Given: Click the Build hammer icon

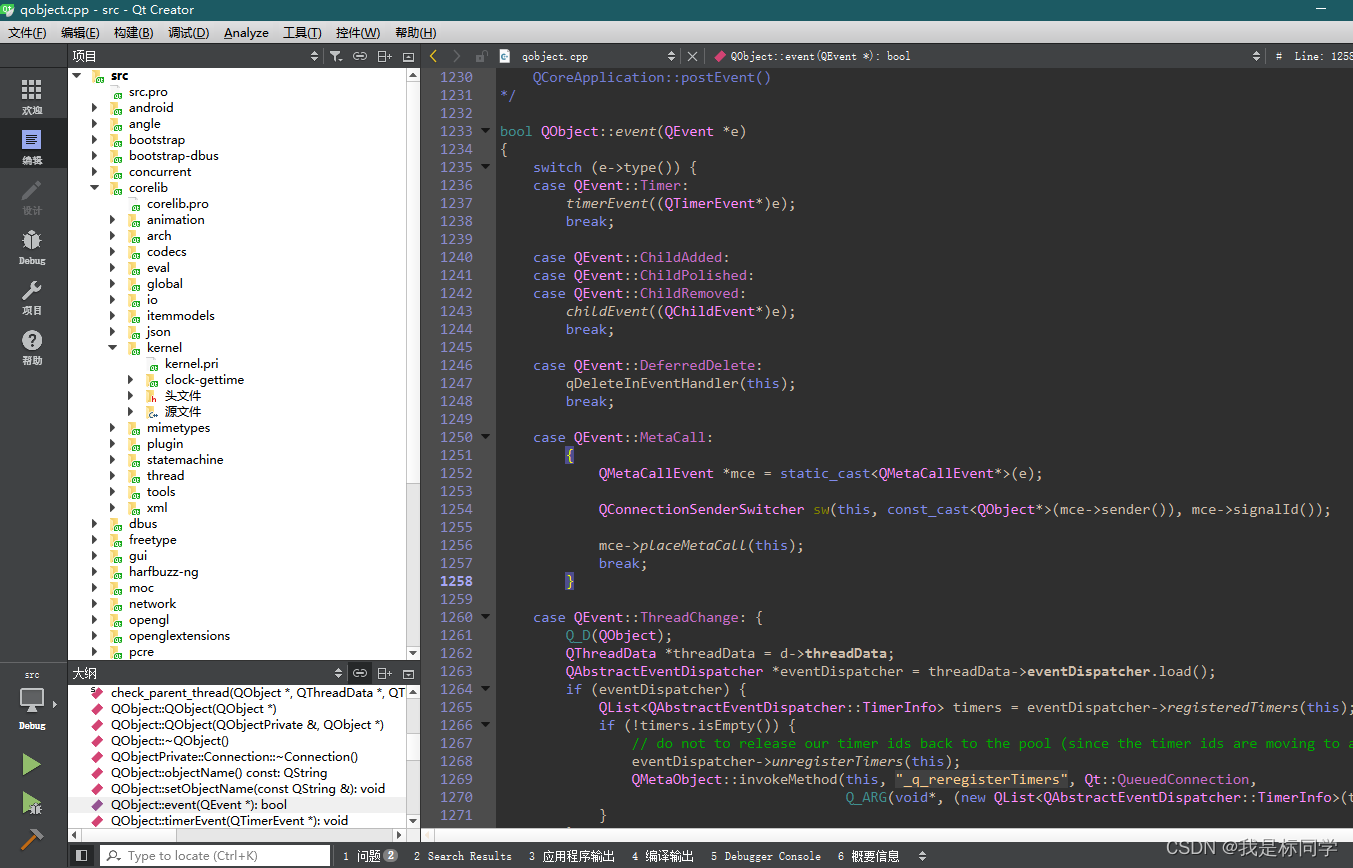Looking at the screenshot, I should tap(32, 839).
